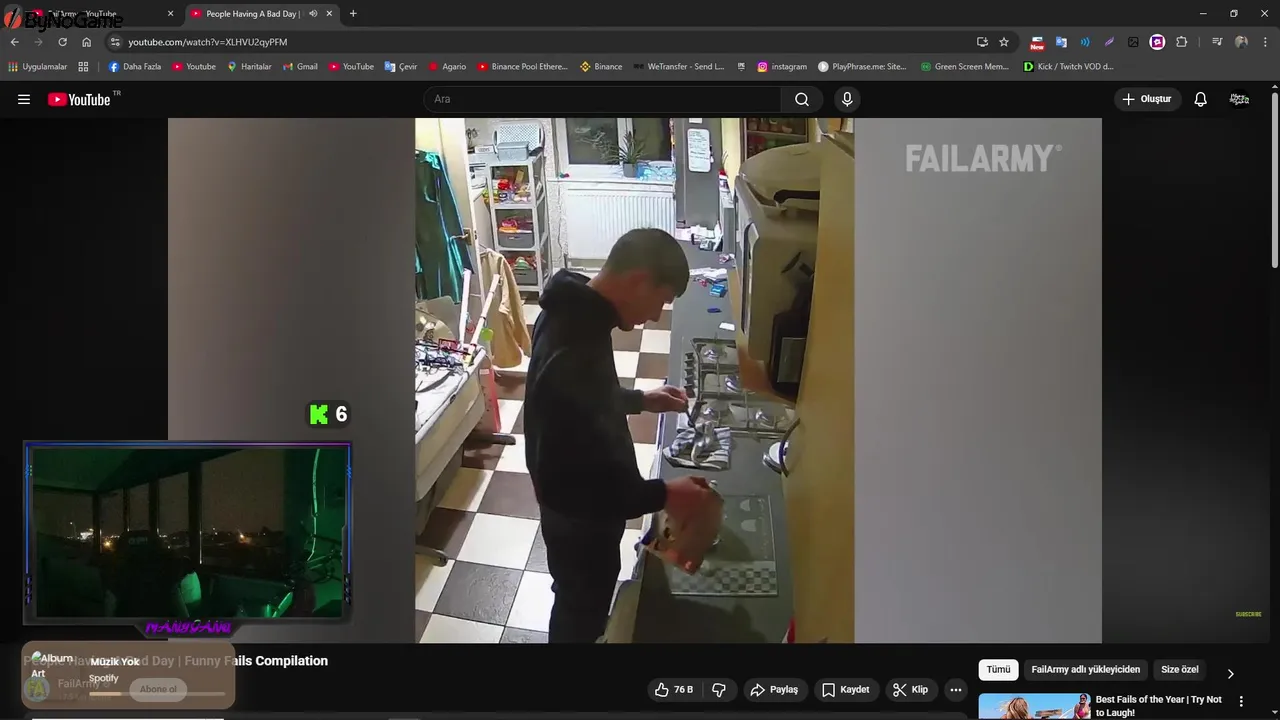
Task: Open the YouTube guide hamburger menu
Action: tap(24, 99)
